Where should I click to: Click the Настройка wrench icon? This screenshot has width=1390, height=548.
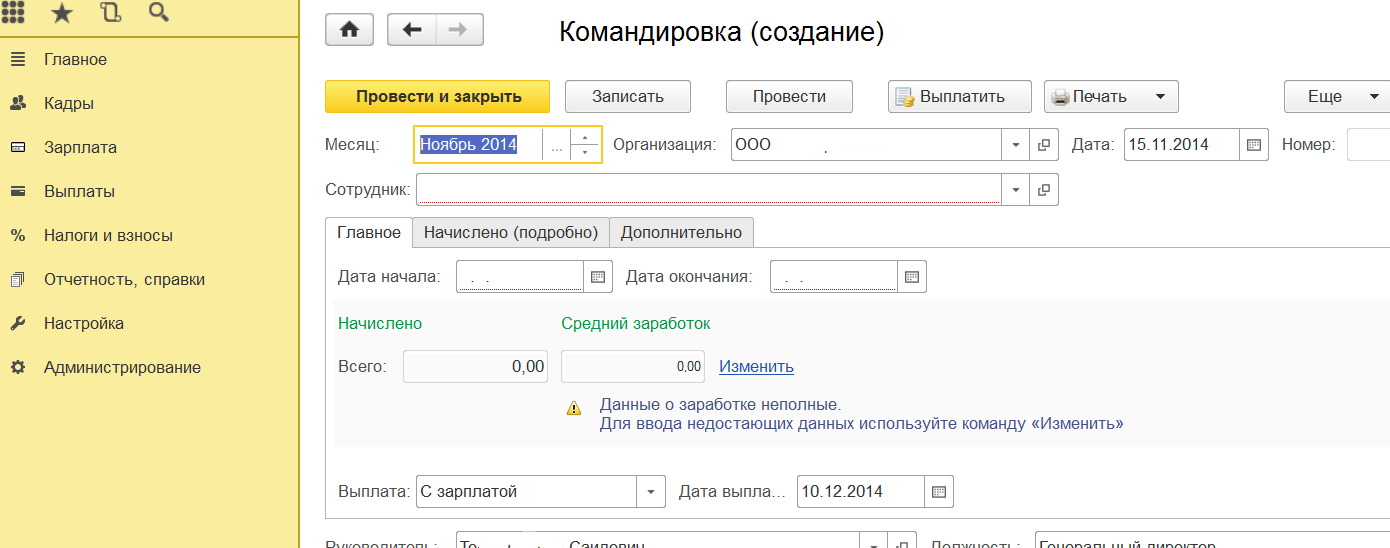pyautogui.click(x=17, y=323)
